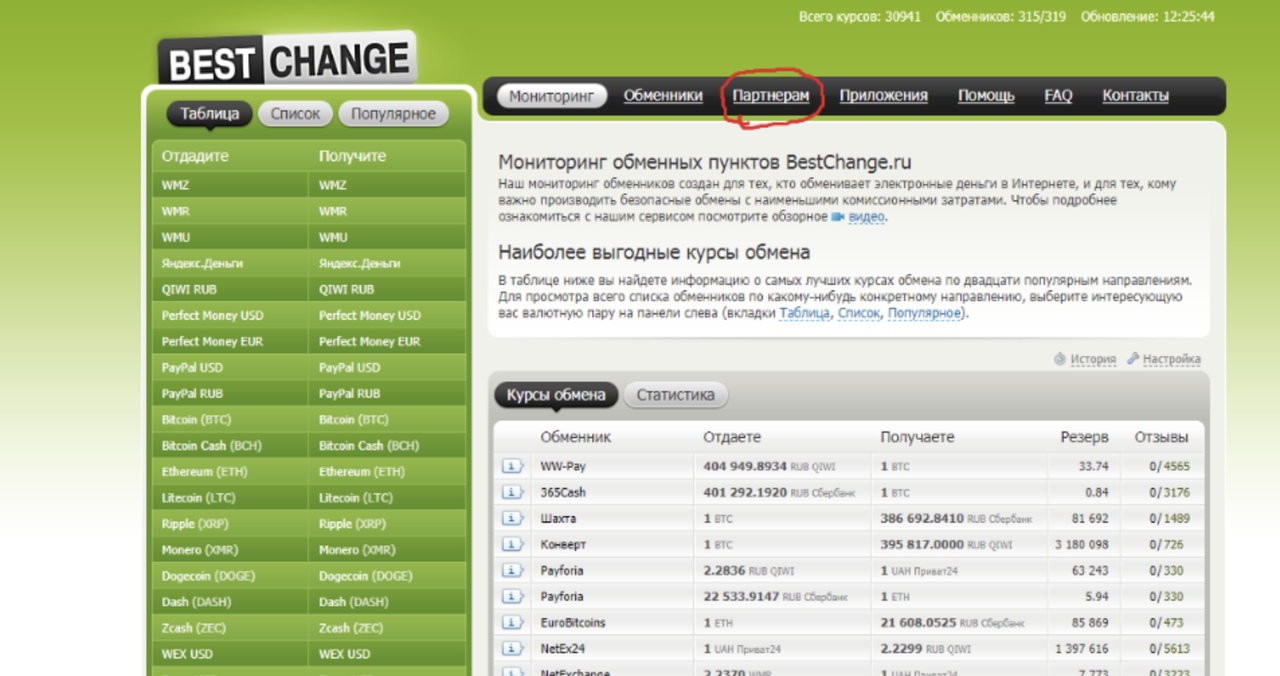Click the 365Cash exchanger name
Screen dimensions: 1280x676
(563, 492)
